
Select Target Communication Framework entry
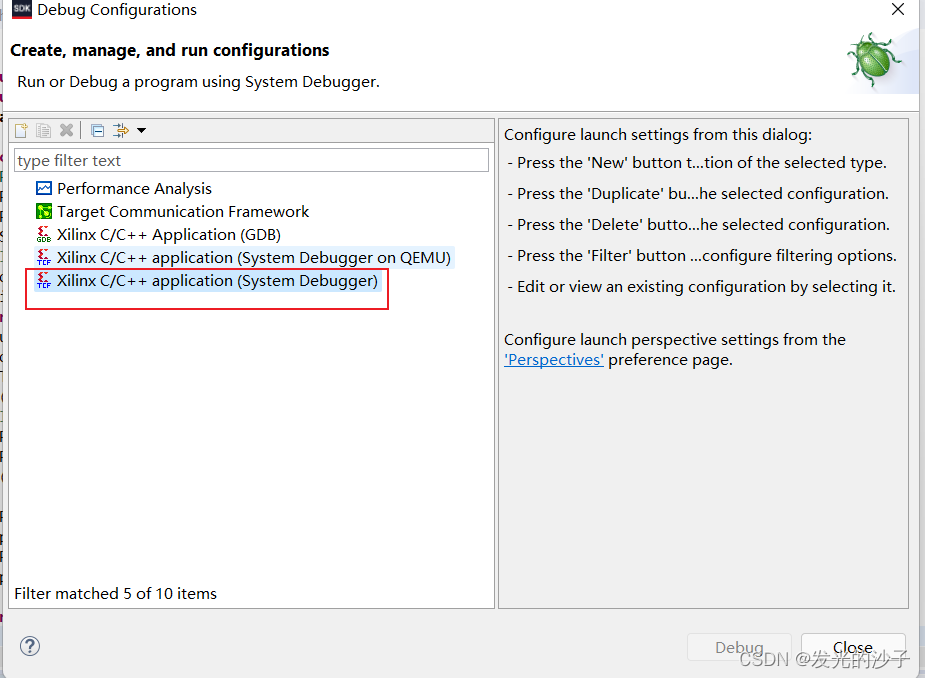(183, 211)
